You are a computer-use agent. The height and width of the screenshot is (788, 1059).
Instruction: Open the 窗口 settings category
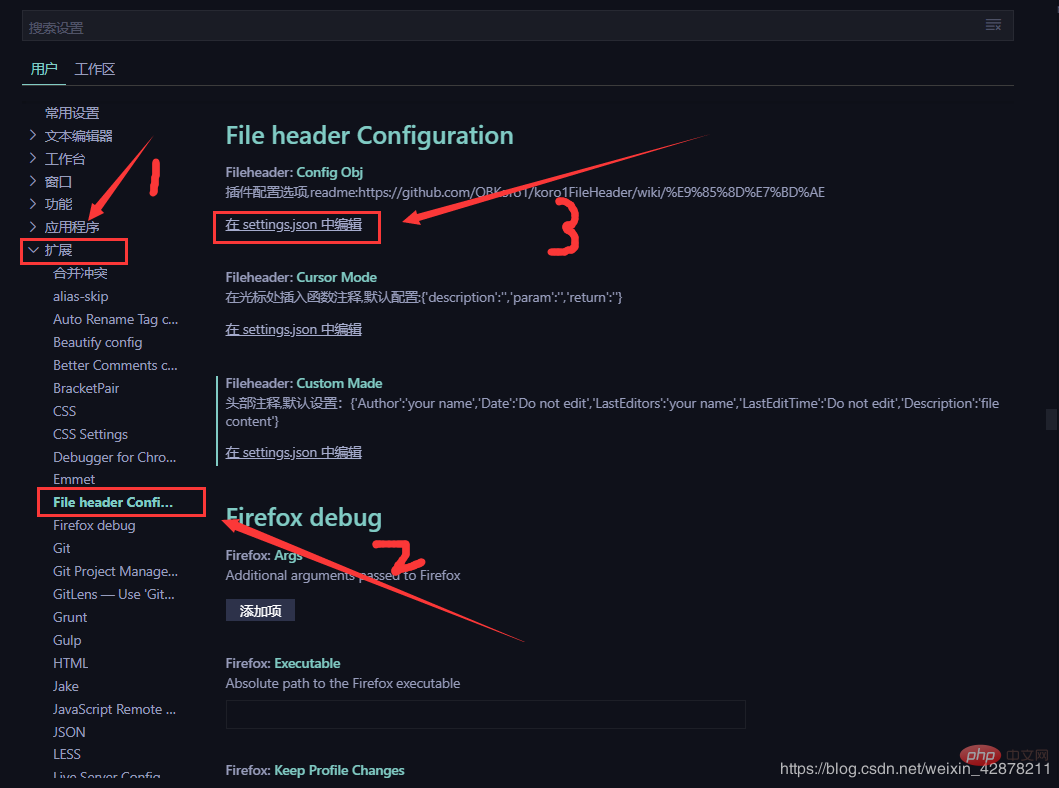coord(58,181)
